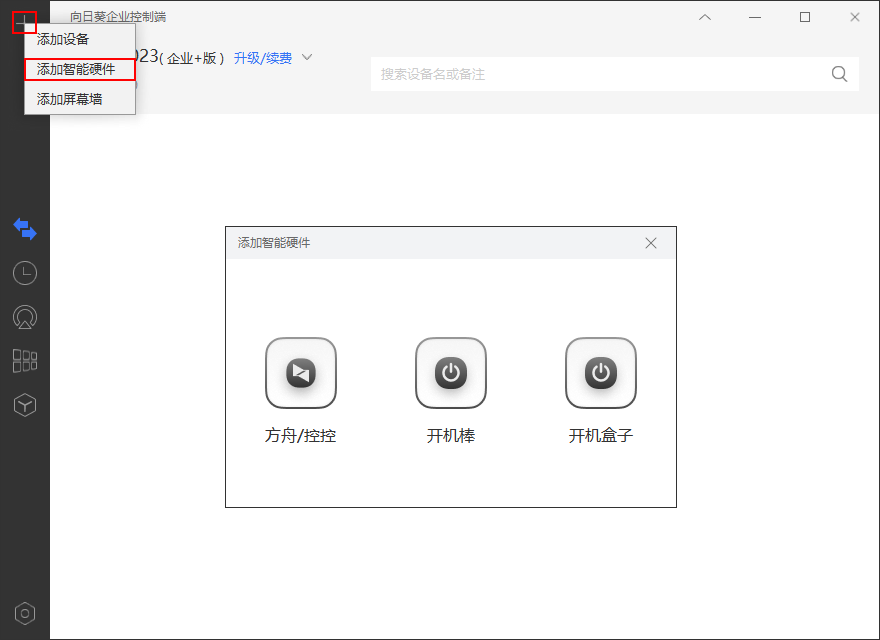Focus the 搜索设备名或备注 search field
The height and width of the screenshot is (640, 880).
[x=615, y=74]
